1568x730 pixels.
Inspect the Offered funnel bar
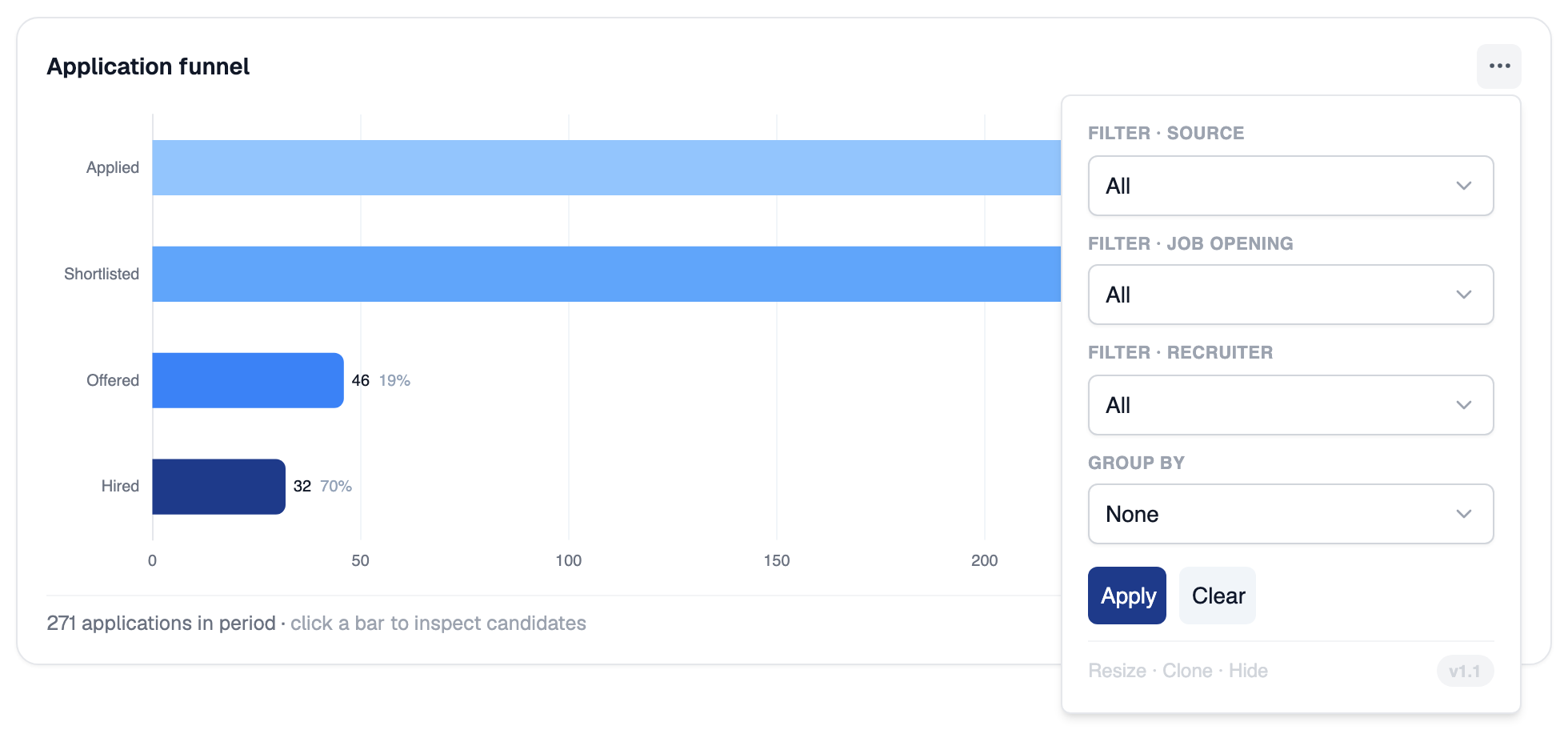pyautogui.click(x=248, y=380)
